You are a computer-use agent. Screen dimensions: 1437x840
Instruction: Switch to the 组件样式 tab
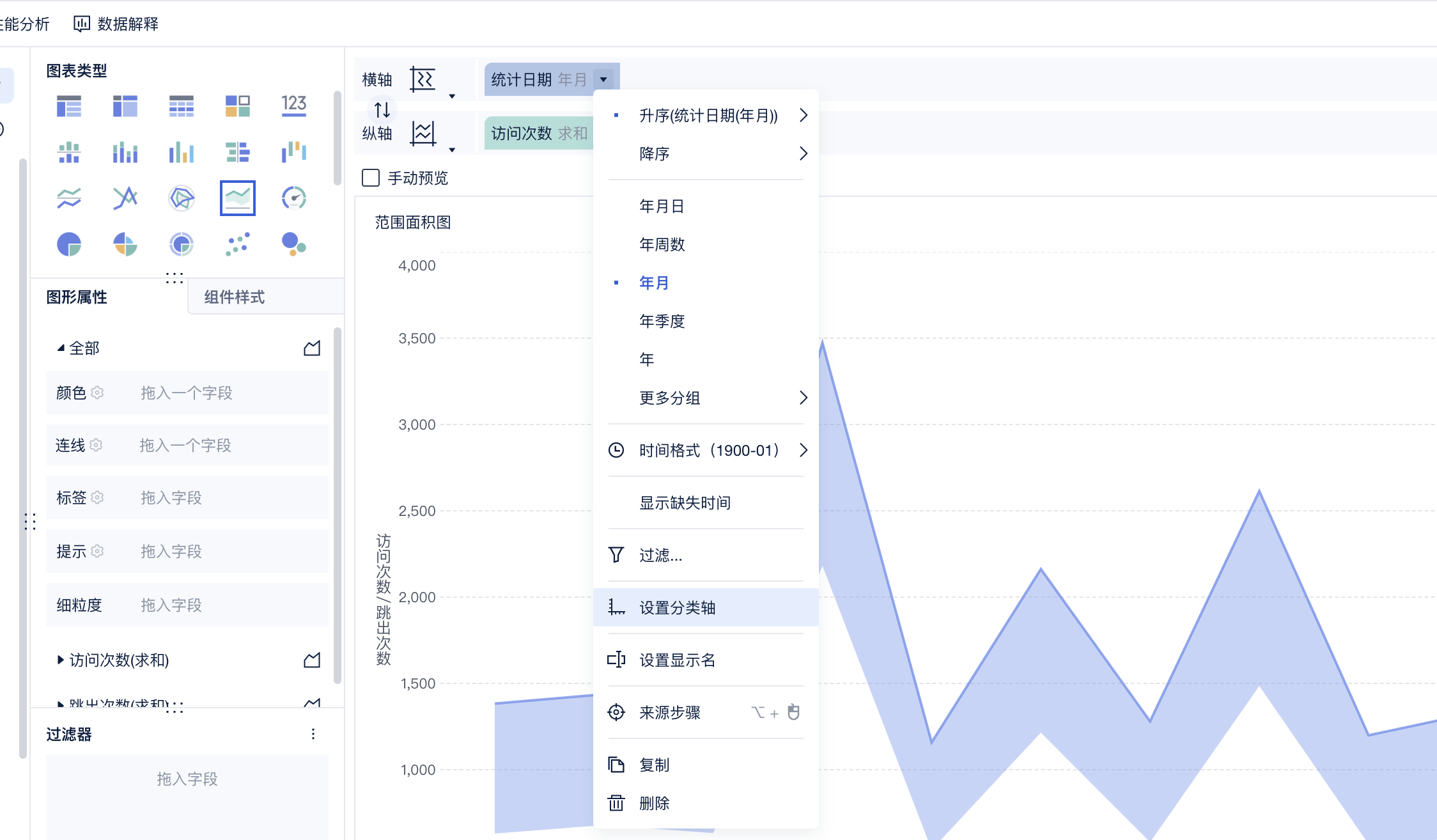click(234, 297)
